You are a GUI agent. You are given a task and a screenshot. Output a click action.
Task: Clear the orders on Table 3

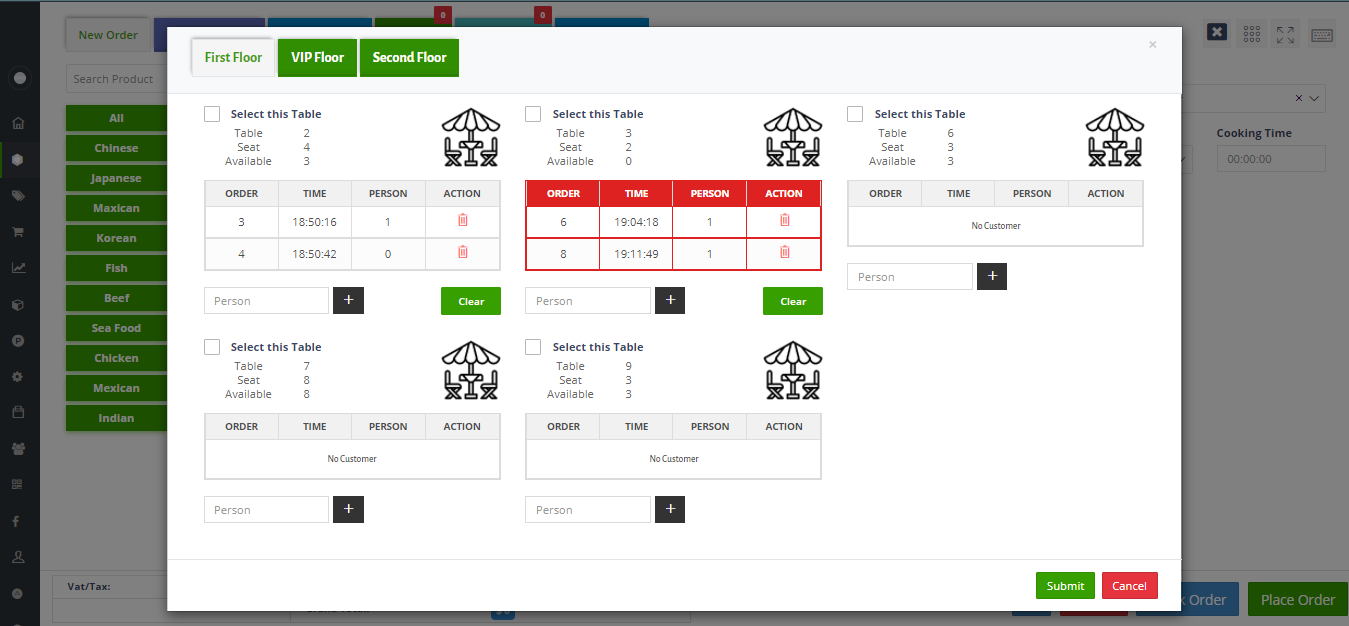[792, 301]
